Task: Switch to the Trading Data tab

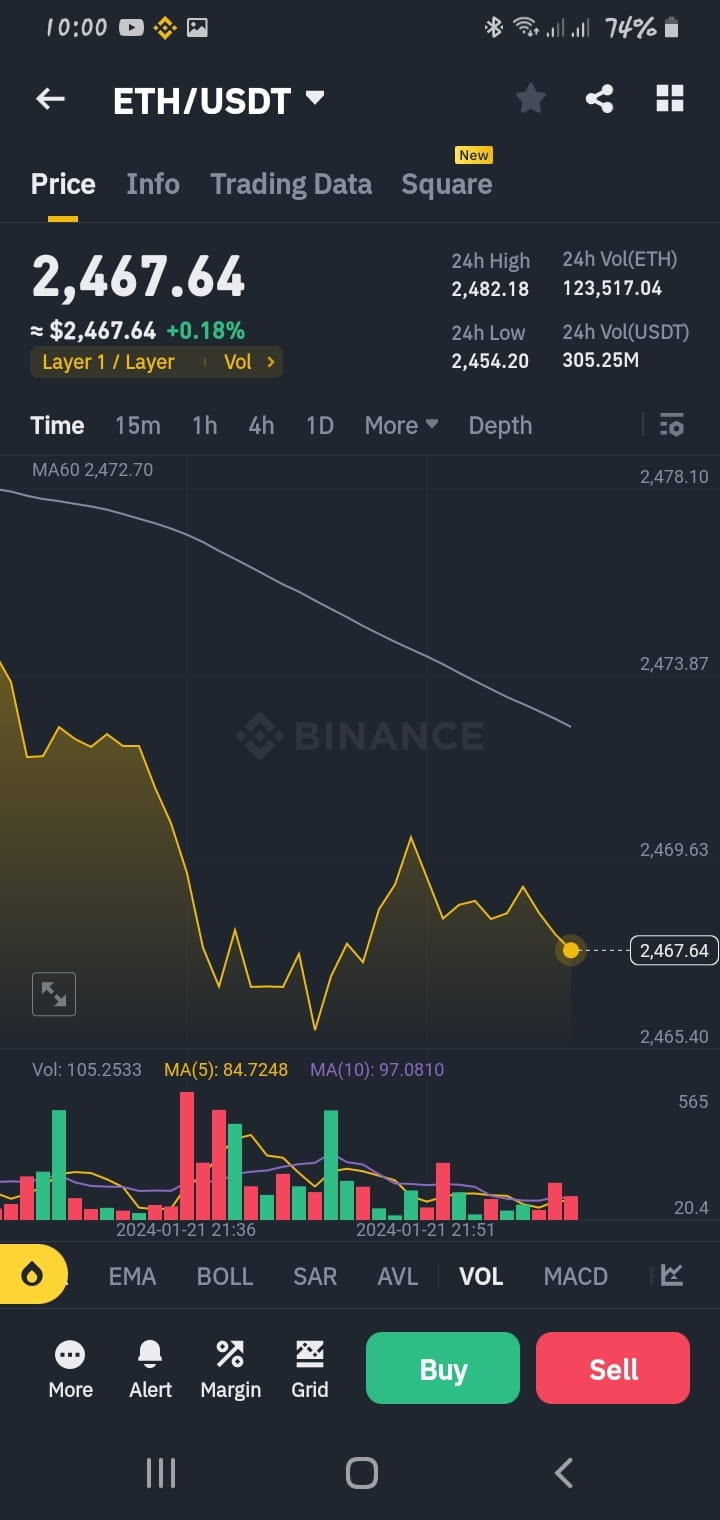Action: pos(291,183)
